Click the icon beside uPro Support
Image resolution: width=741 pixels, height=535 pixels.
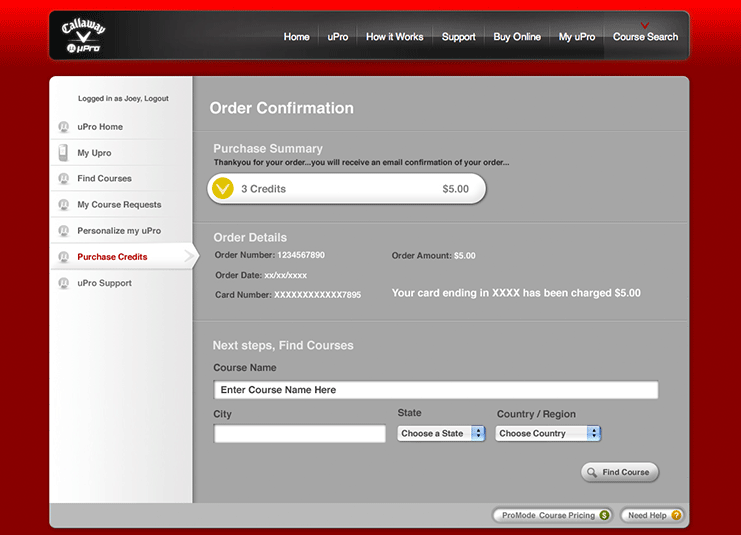pyautogui.click(x=63, y=283)
